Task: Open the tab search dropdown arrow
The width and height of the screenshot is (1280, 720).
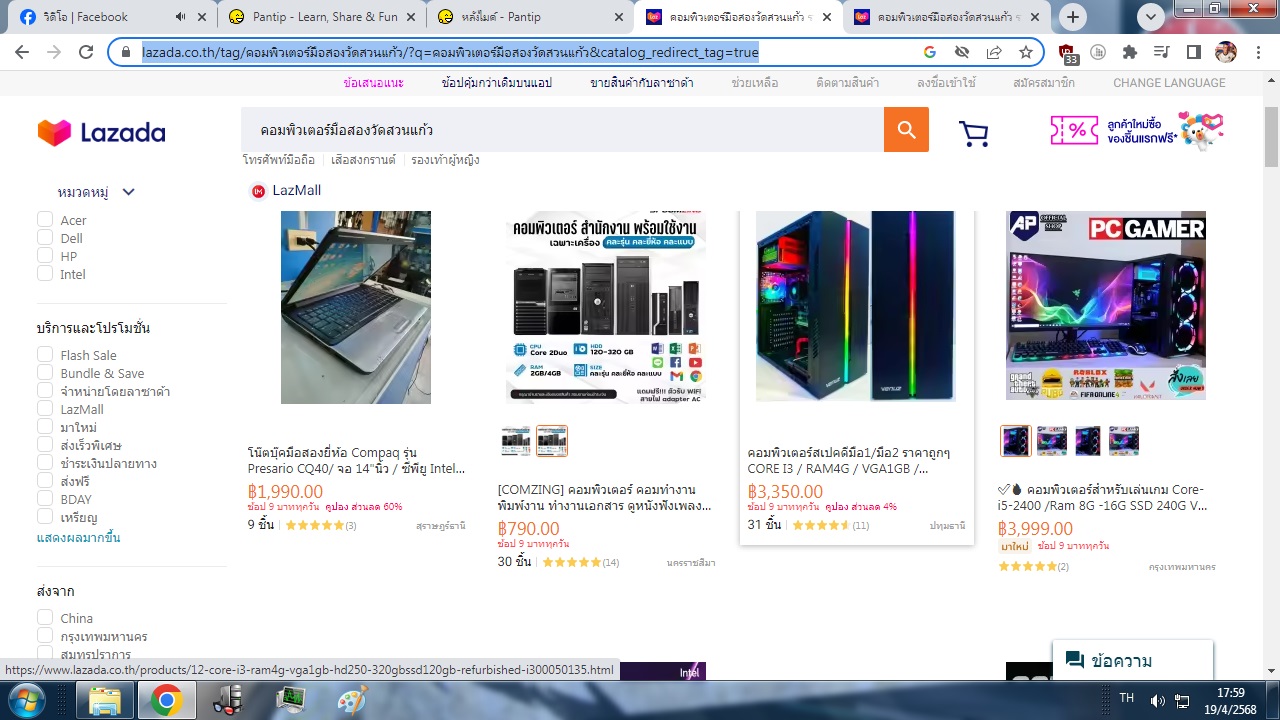Action: tap(1151, 16)
